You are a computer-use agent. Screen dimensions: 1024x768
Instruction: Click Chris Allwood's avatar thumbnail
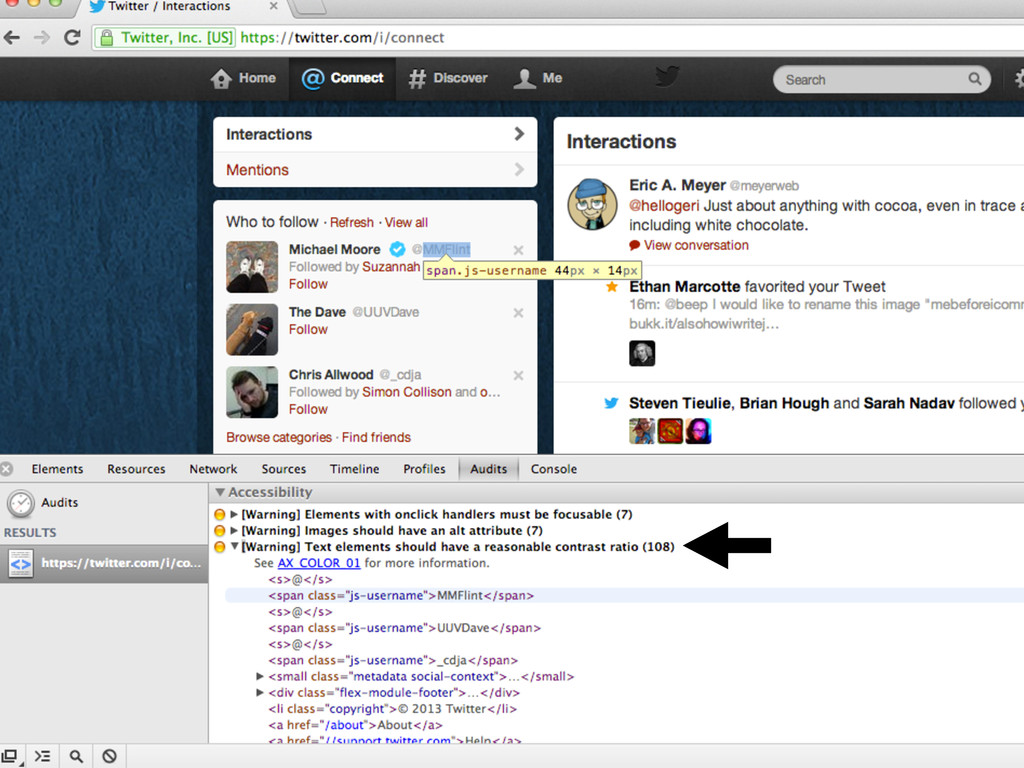pos(252,392)
